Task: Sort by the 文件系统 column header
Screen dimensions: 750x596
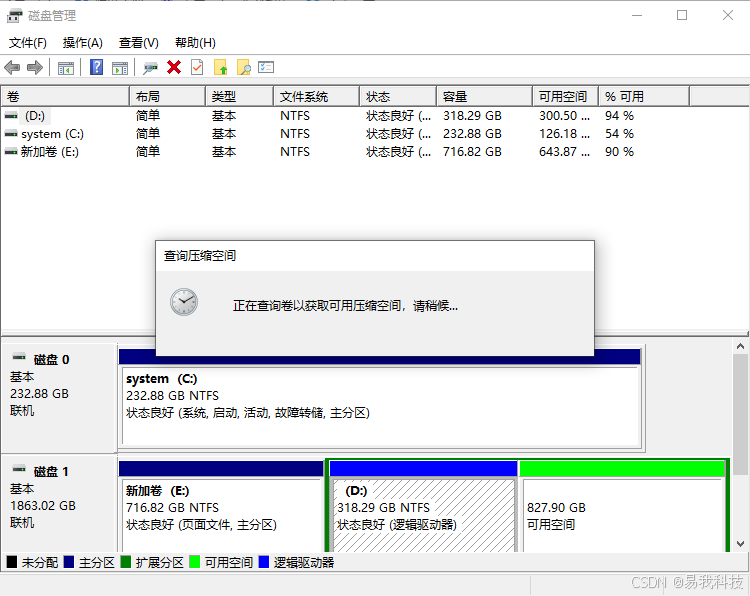Action: [317, 97]
